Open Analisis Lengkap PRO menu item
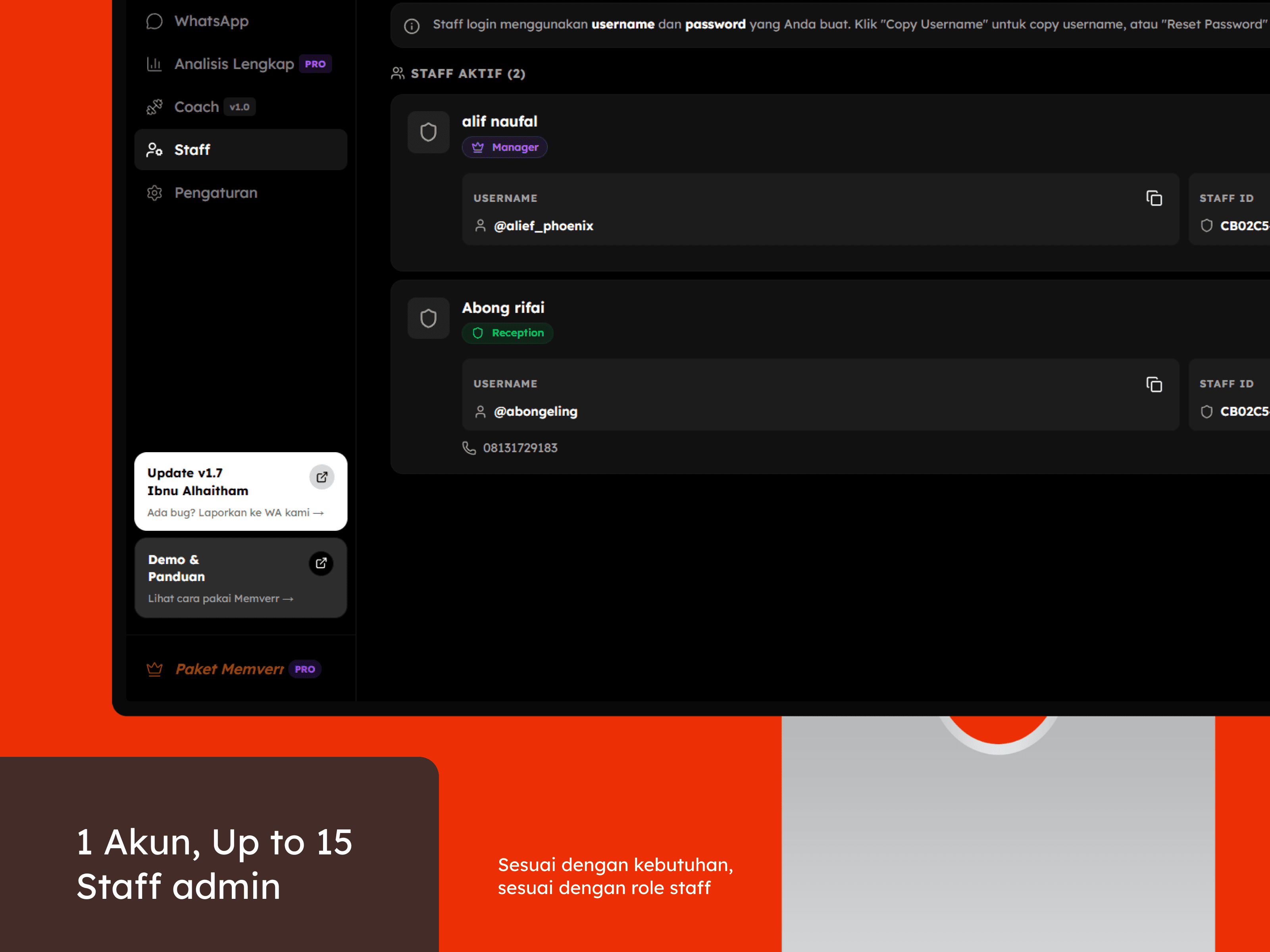The width and height of the screenshot is (1270, 952). point(234,64)
